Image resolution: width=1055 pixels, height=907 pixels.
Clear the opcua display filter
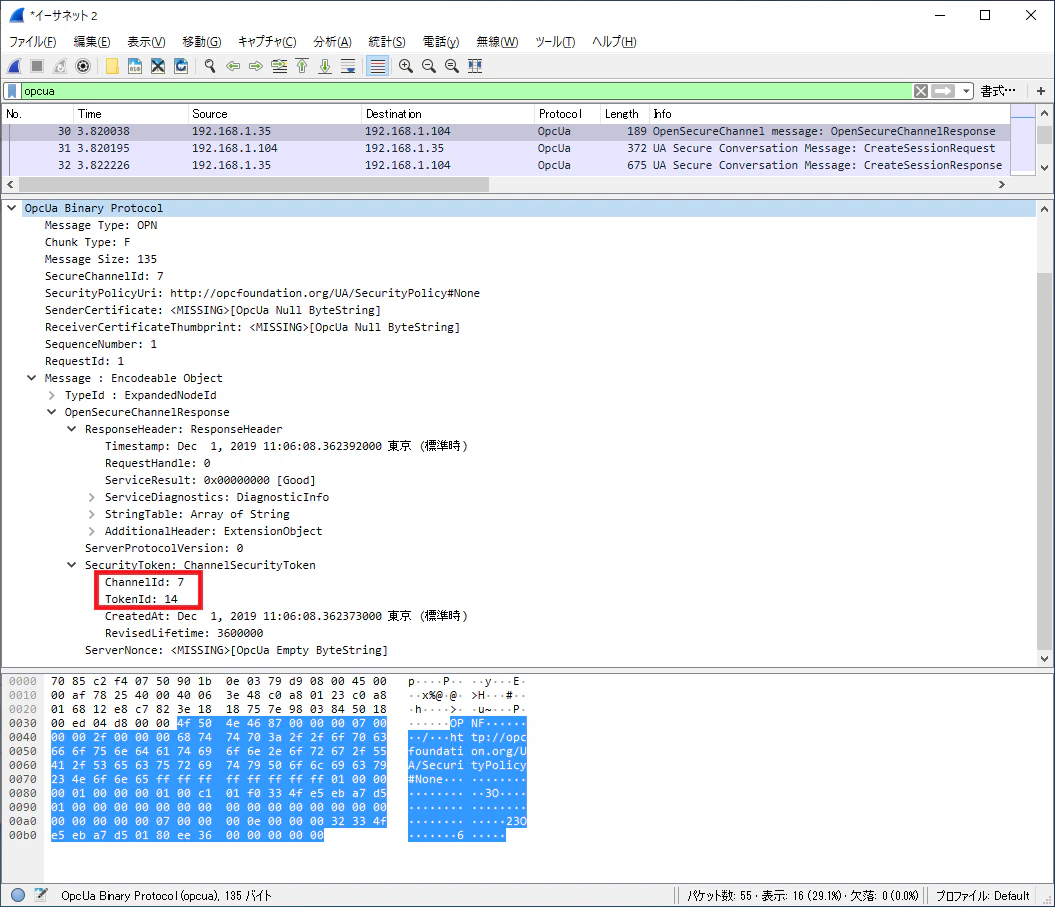[920, 91]
